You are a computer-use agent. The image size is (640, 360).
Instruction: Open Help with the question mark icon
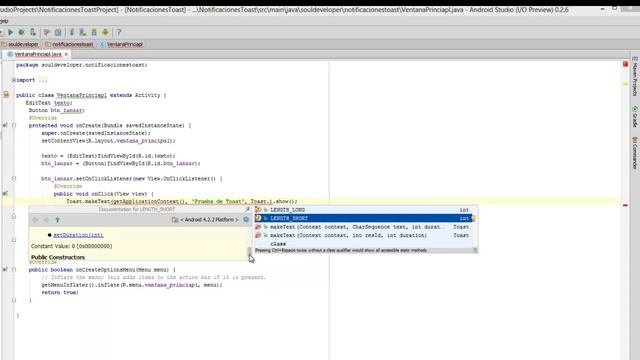click(x=119, y=32)
